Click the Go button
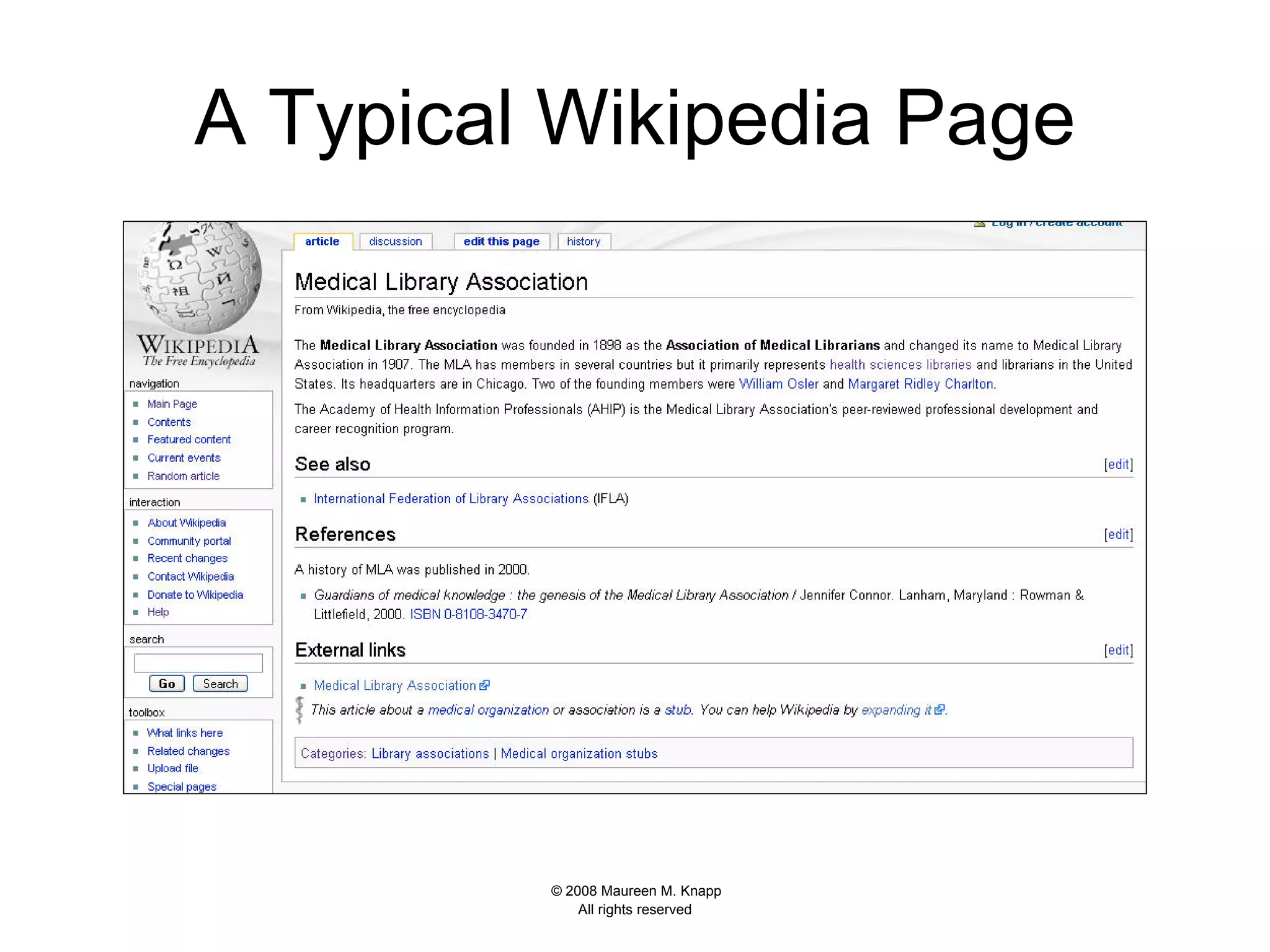 [x=167, y=684]
